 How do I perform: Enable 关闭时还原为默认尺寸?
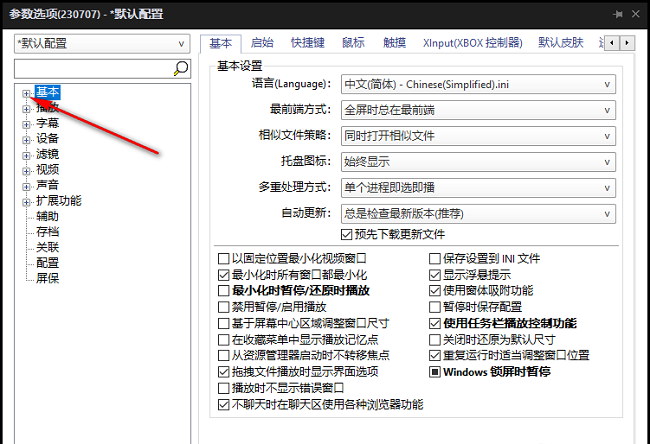pos(434,340)
